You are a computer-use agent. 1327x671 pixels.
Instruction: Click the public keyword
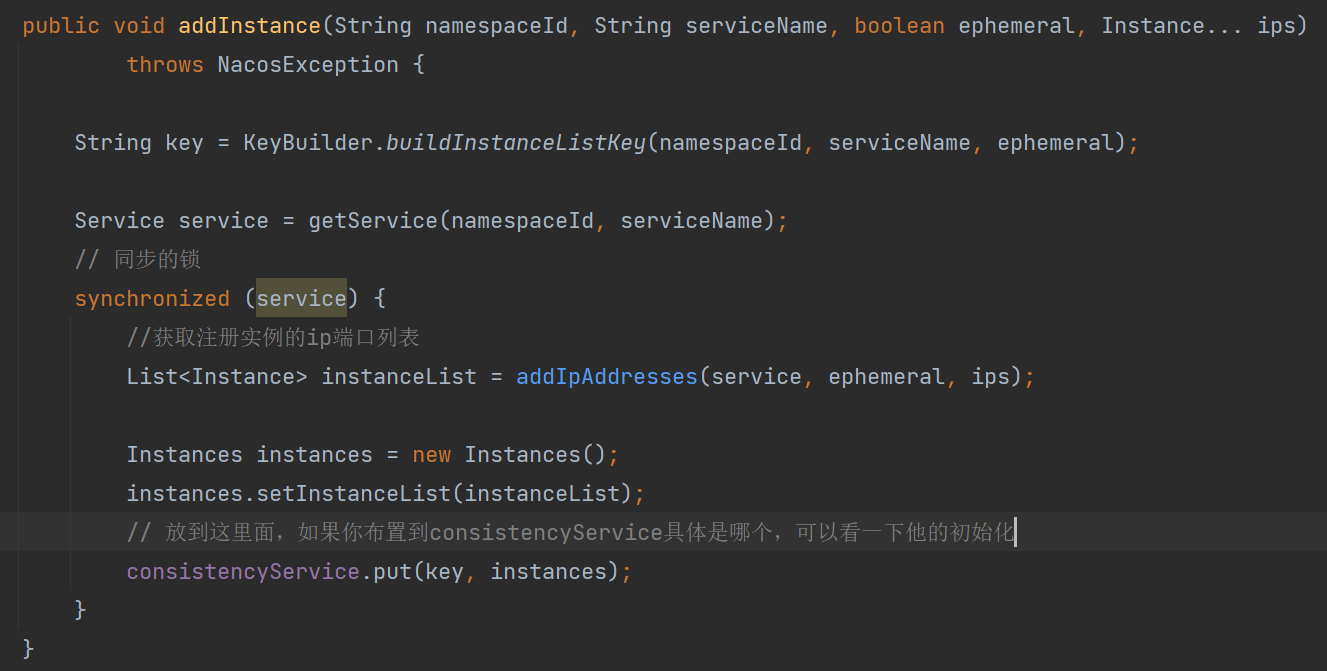point(61,26)
